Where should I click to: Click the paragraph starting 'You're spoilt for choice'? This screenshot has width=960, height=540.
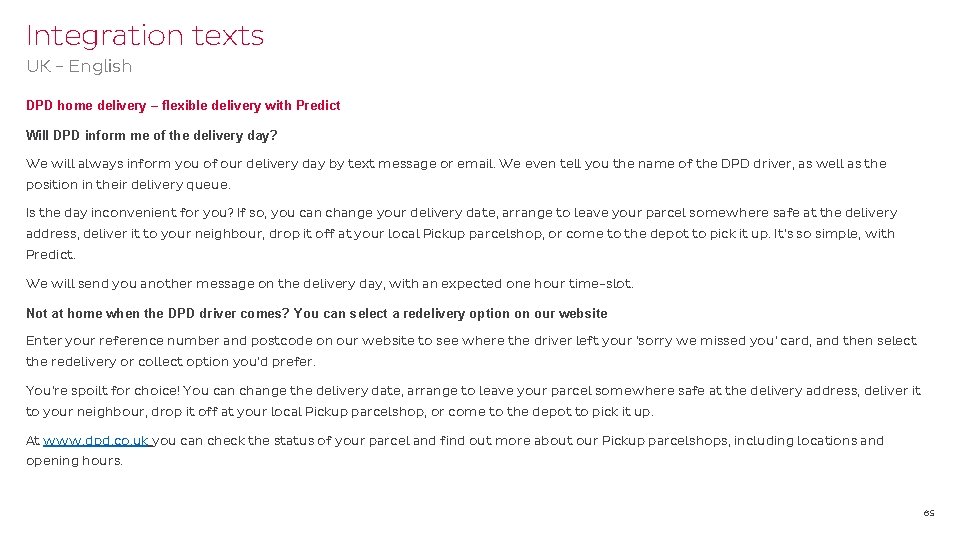473,401
